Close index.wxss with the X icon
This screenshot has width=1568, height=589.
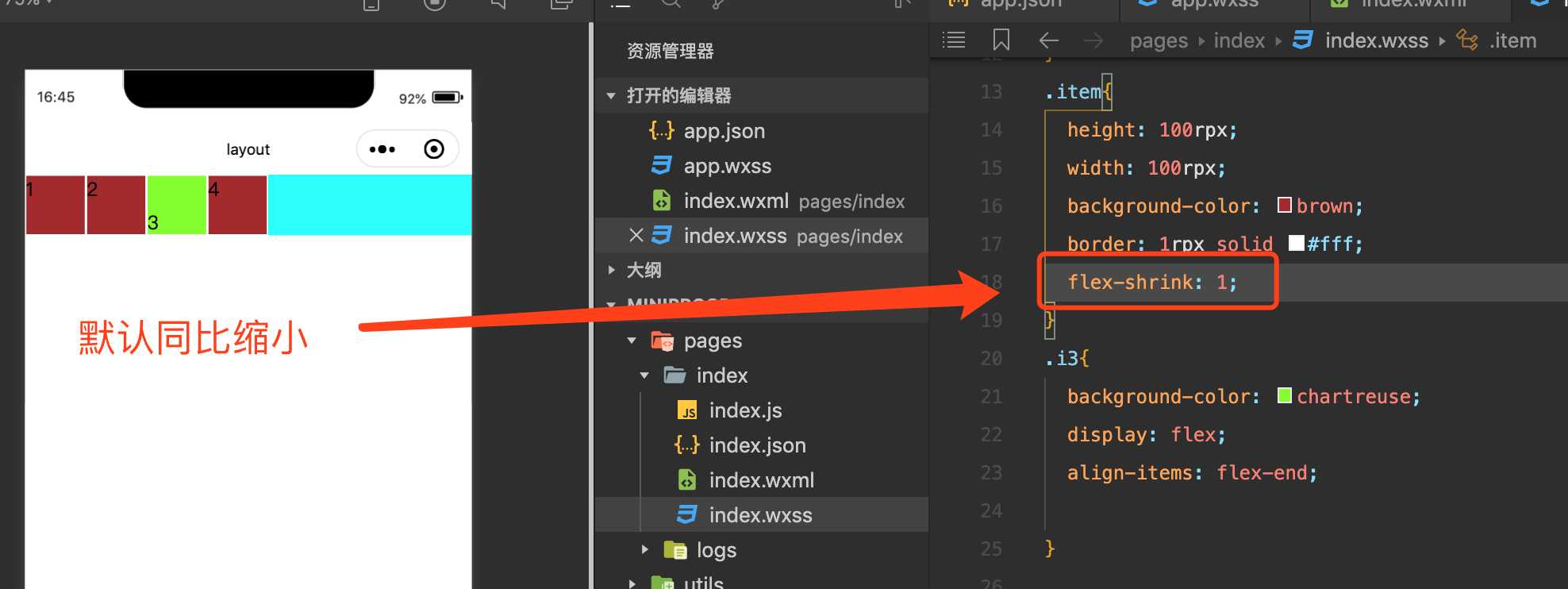[636, 235]
